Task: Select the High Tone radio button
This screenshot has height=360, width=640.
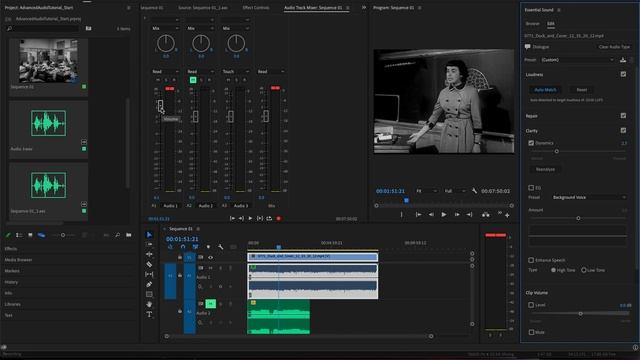Action: tap(553, 270)
